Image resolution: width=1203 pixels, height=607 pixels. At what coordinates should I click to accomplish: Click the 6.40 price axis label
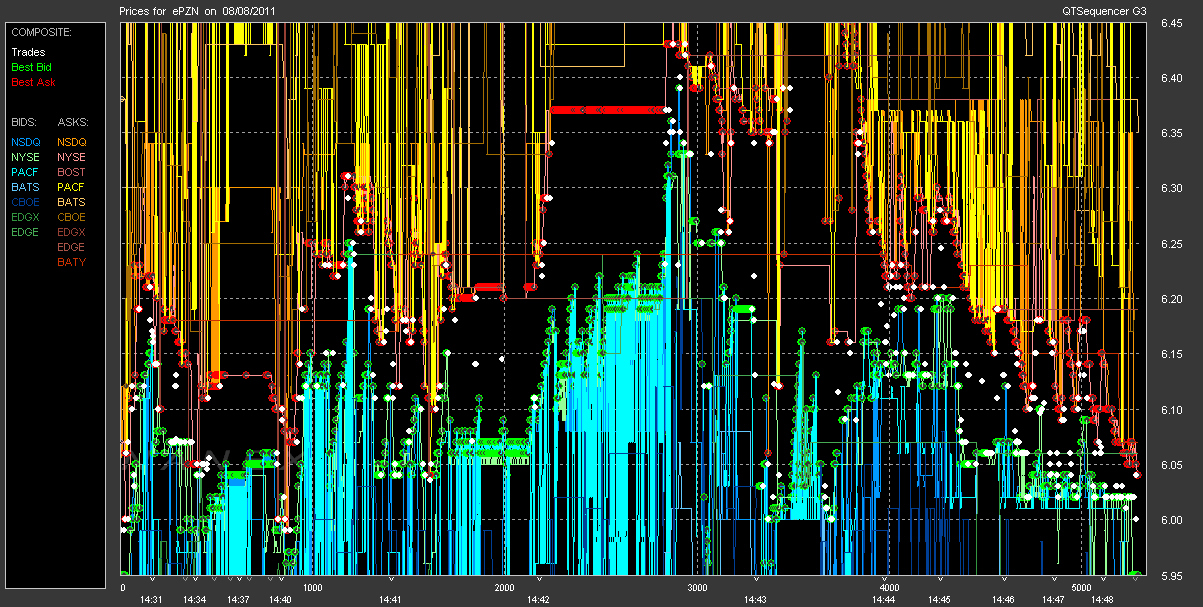point(1171,77)
